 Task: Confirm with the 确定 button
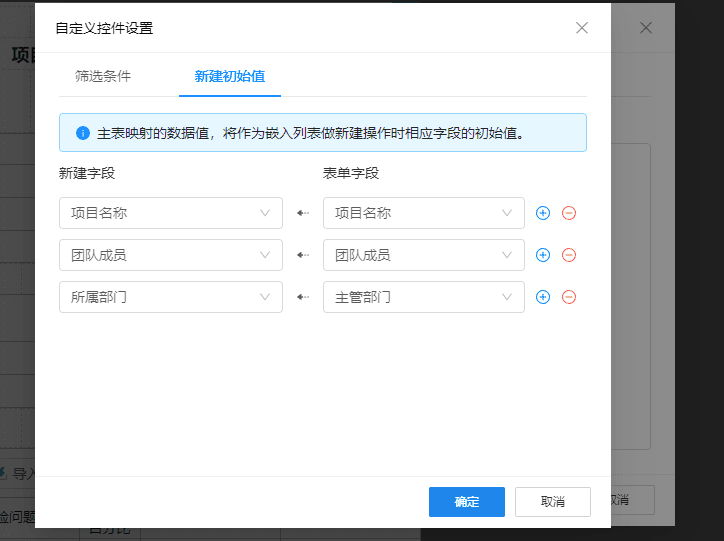tap(467, 502)
